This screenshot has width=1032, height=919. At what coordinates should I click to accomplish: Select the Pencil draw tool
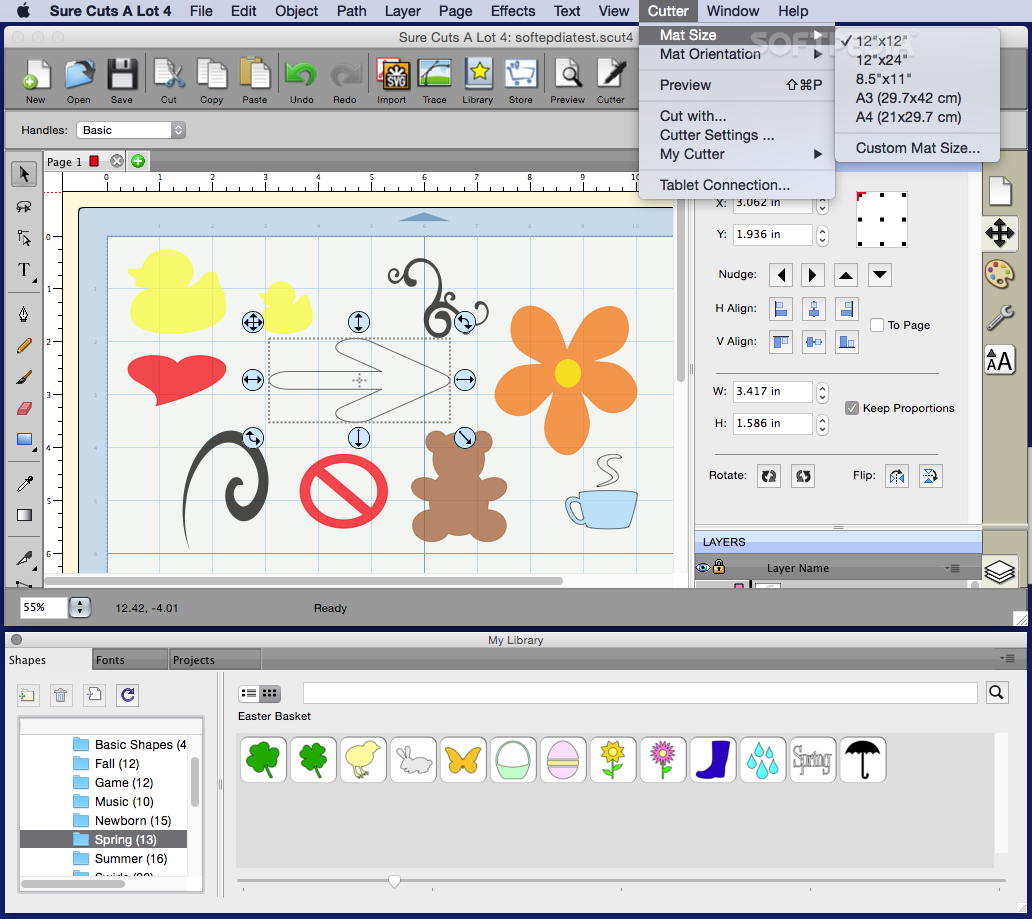pos(24,344)
